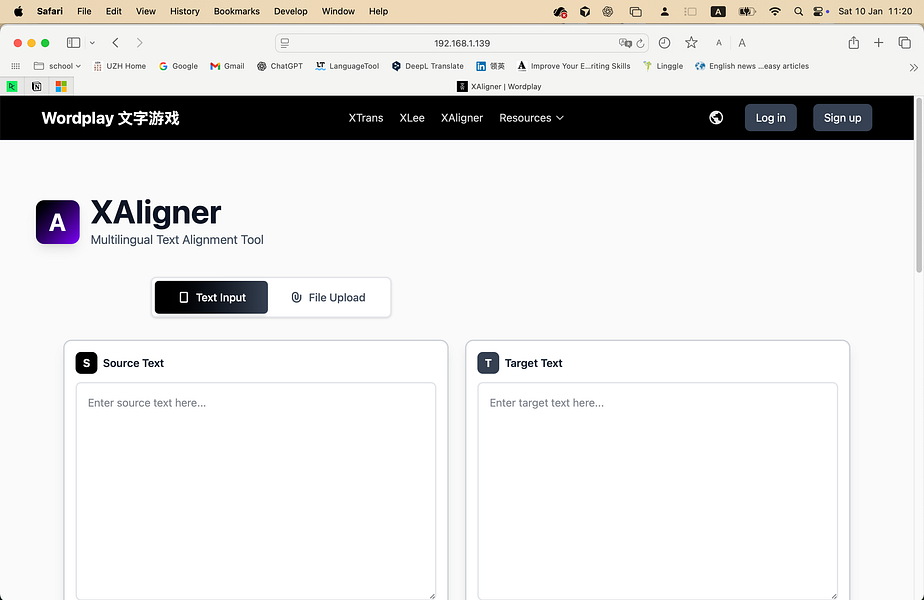The height and width of the screenshot is (600, 924).
Task: Click into the target text area
Action: coord(658,491)
